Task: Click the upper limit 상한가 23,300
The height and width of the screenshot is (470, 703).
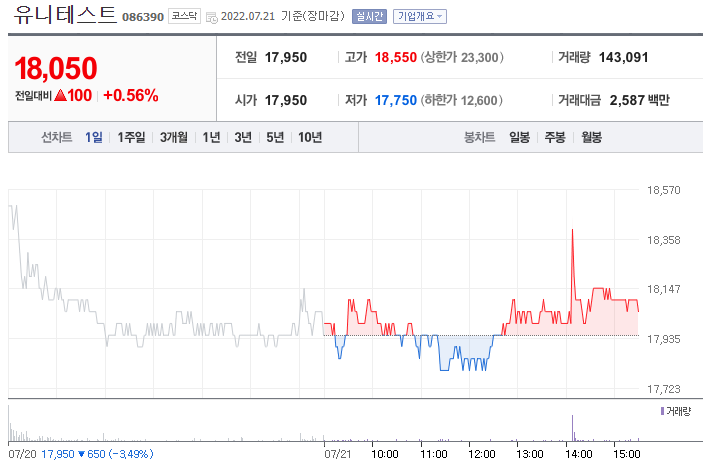Action: pos(462,57)
